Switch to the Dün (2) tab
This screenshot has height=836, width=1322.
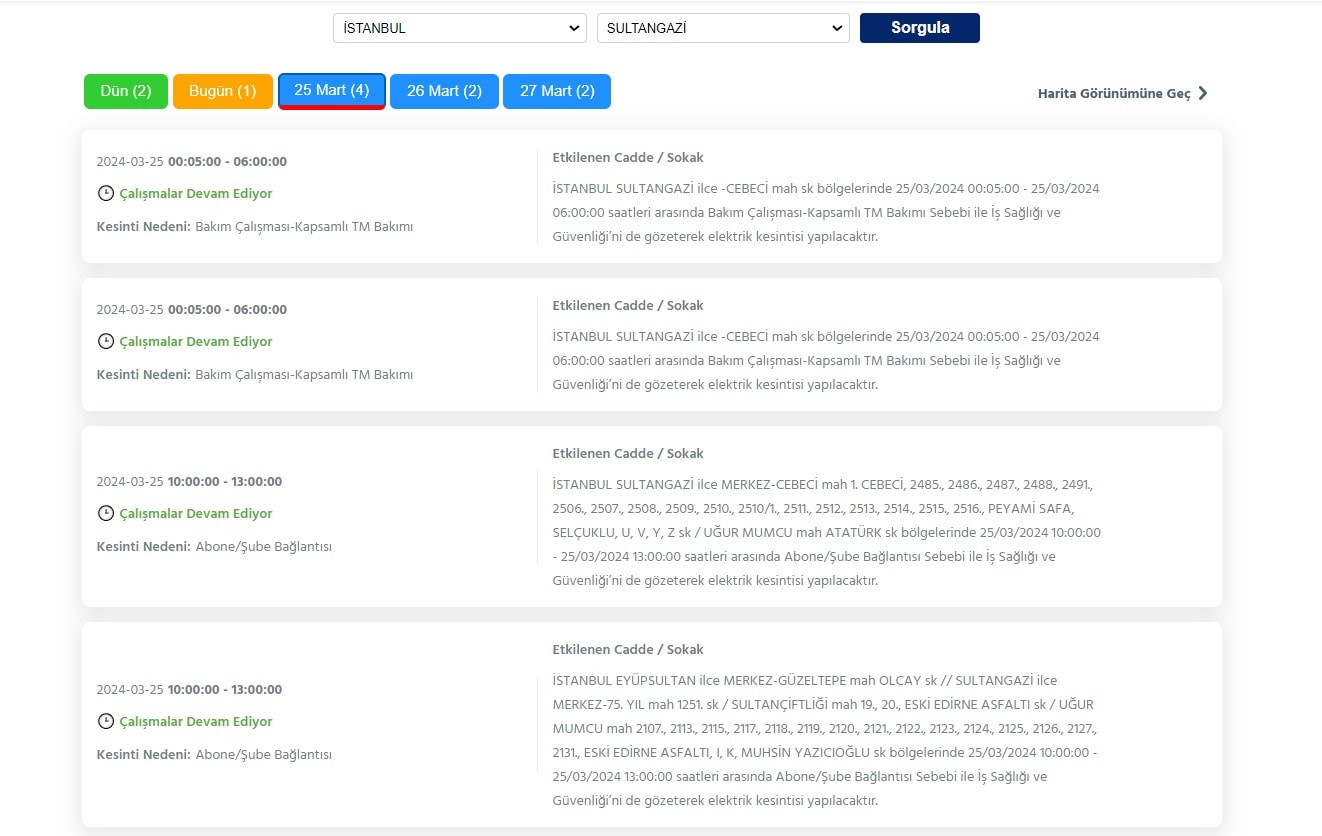tap(126, 91)
